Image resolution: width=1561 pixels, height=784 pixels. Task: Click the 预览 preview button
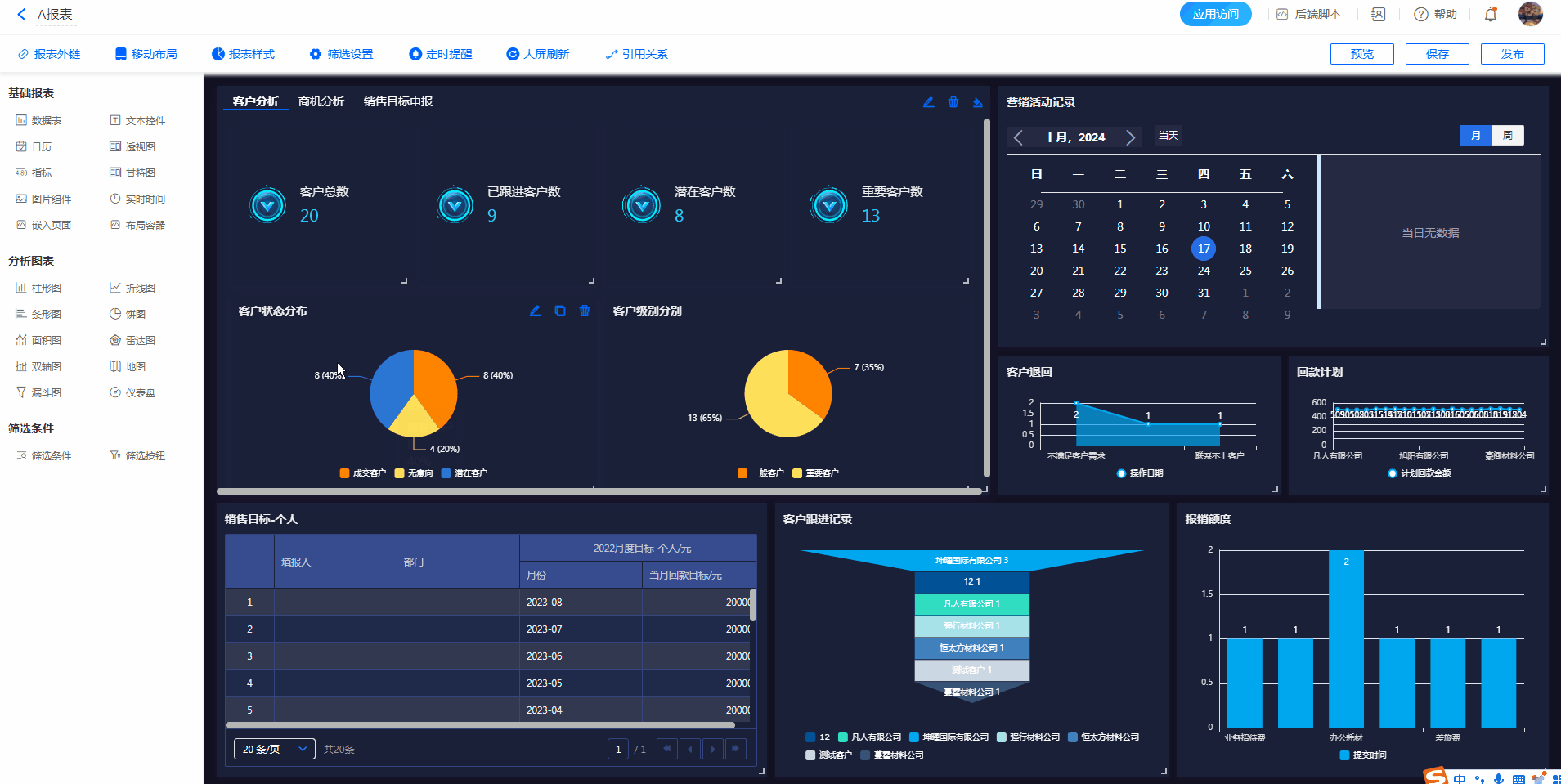tap(1361, 54)
